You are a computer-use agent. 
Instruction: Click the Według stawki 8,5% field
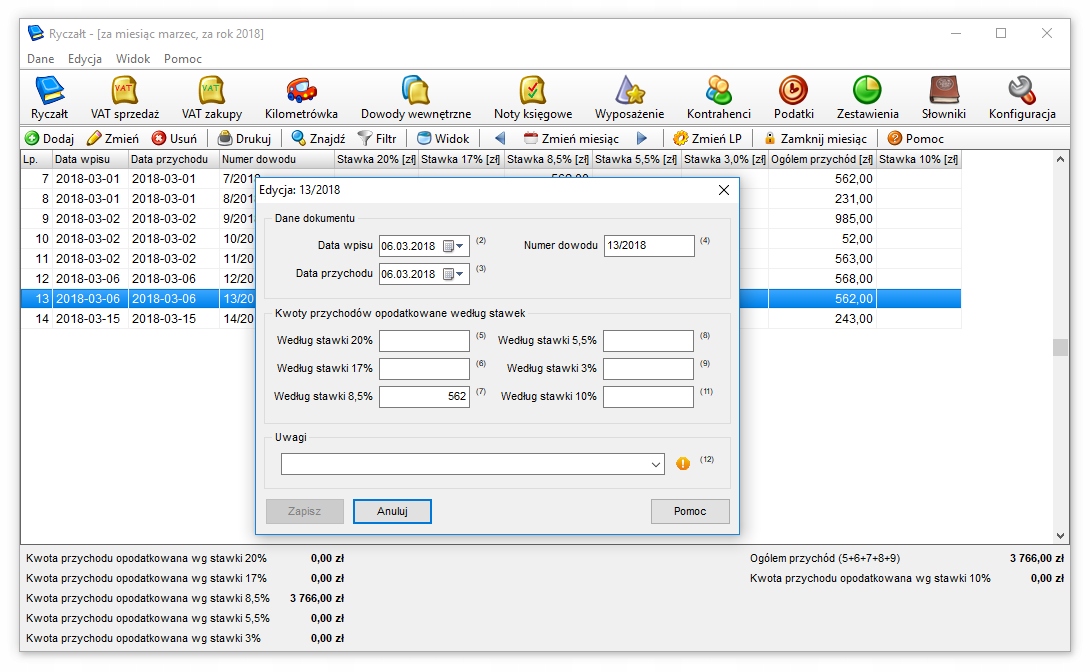(x=424, y=397)
